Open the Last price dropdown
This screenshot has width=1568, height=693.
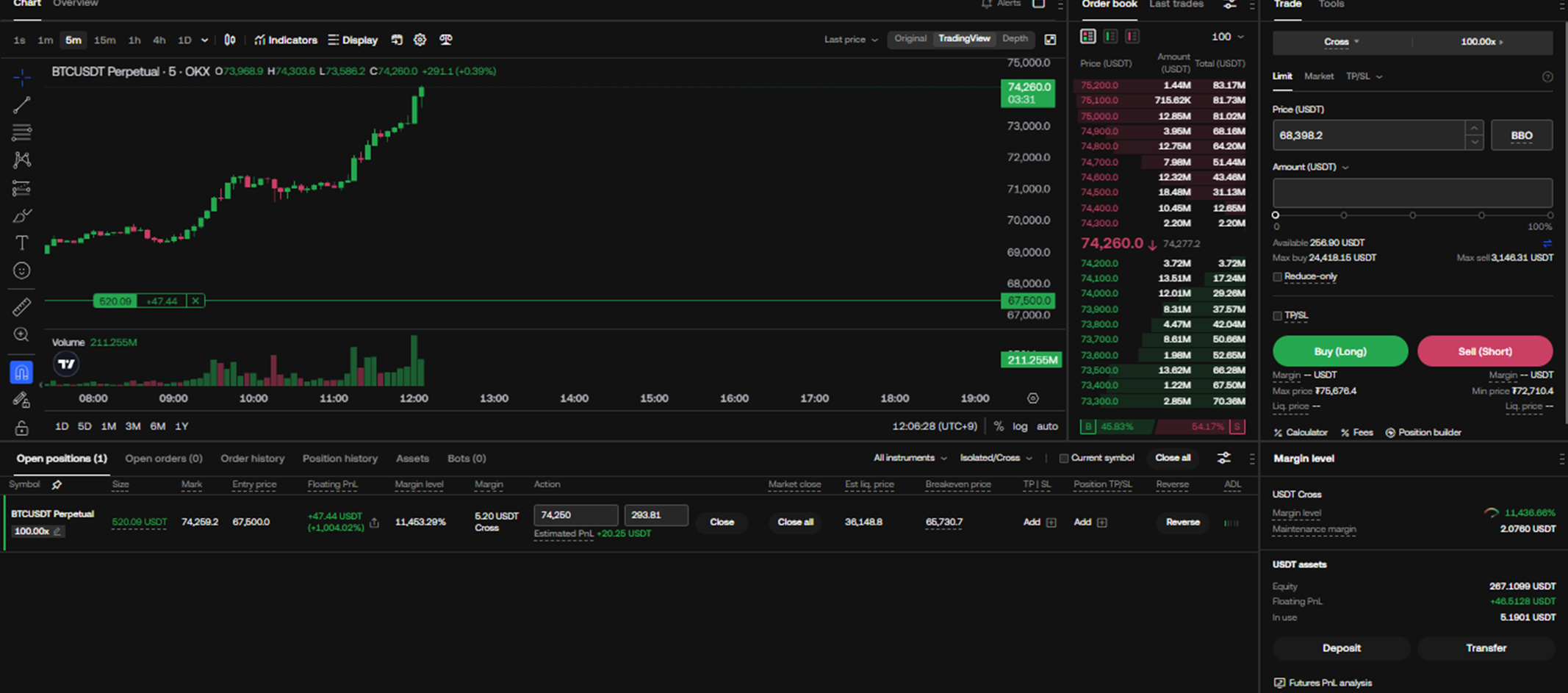851,40
